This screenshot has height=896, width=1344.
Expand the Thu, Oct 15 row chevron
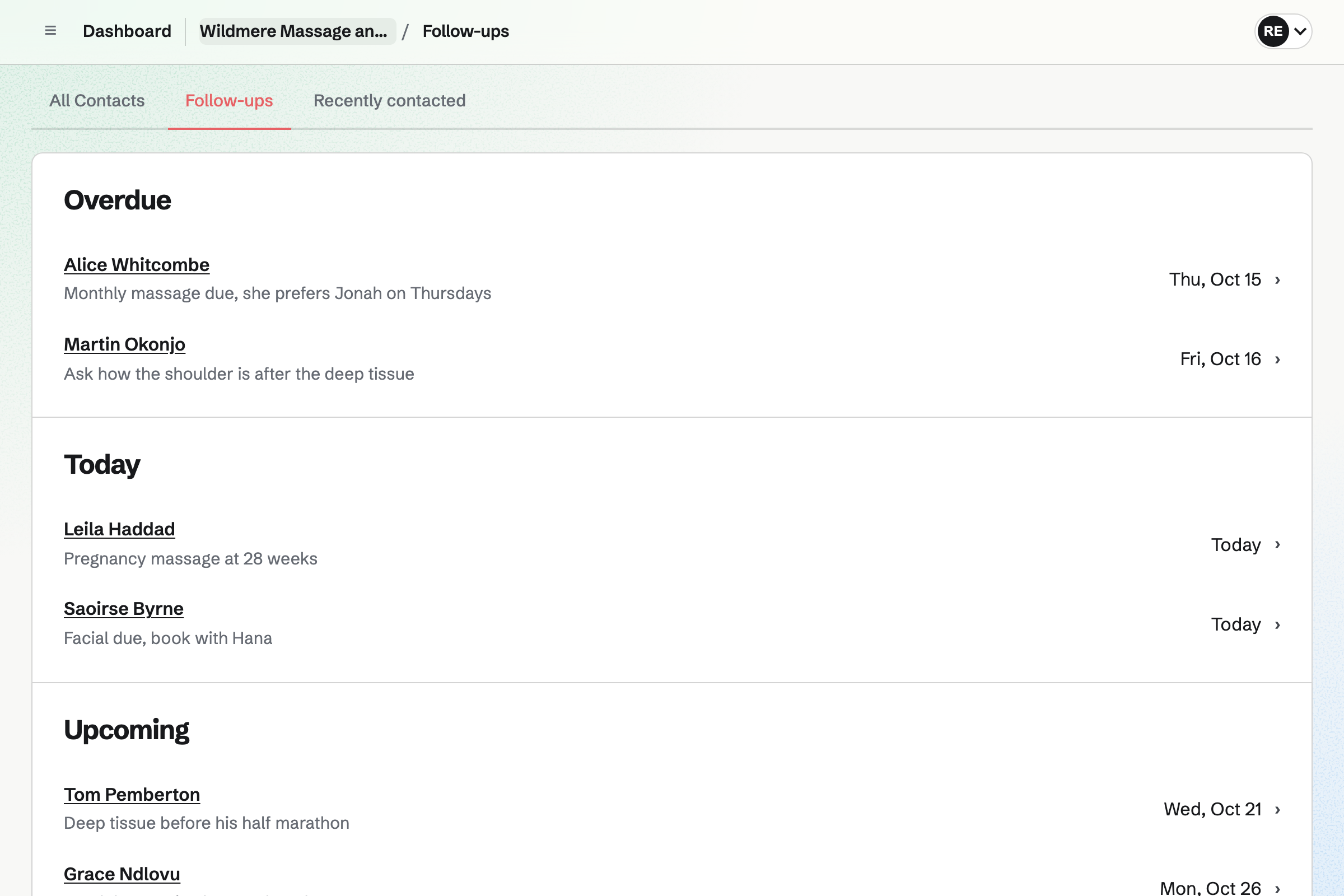coord(1278,280)
